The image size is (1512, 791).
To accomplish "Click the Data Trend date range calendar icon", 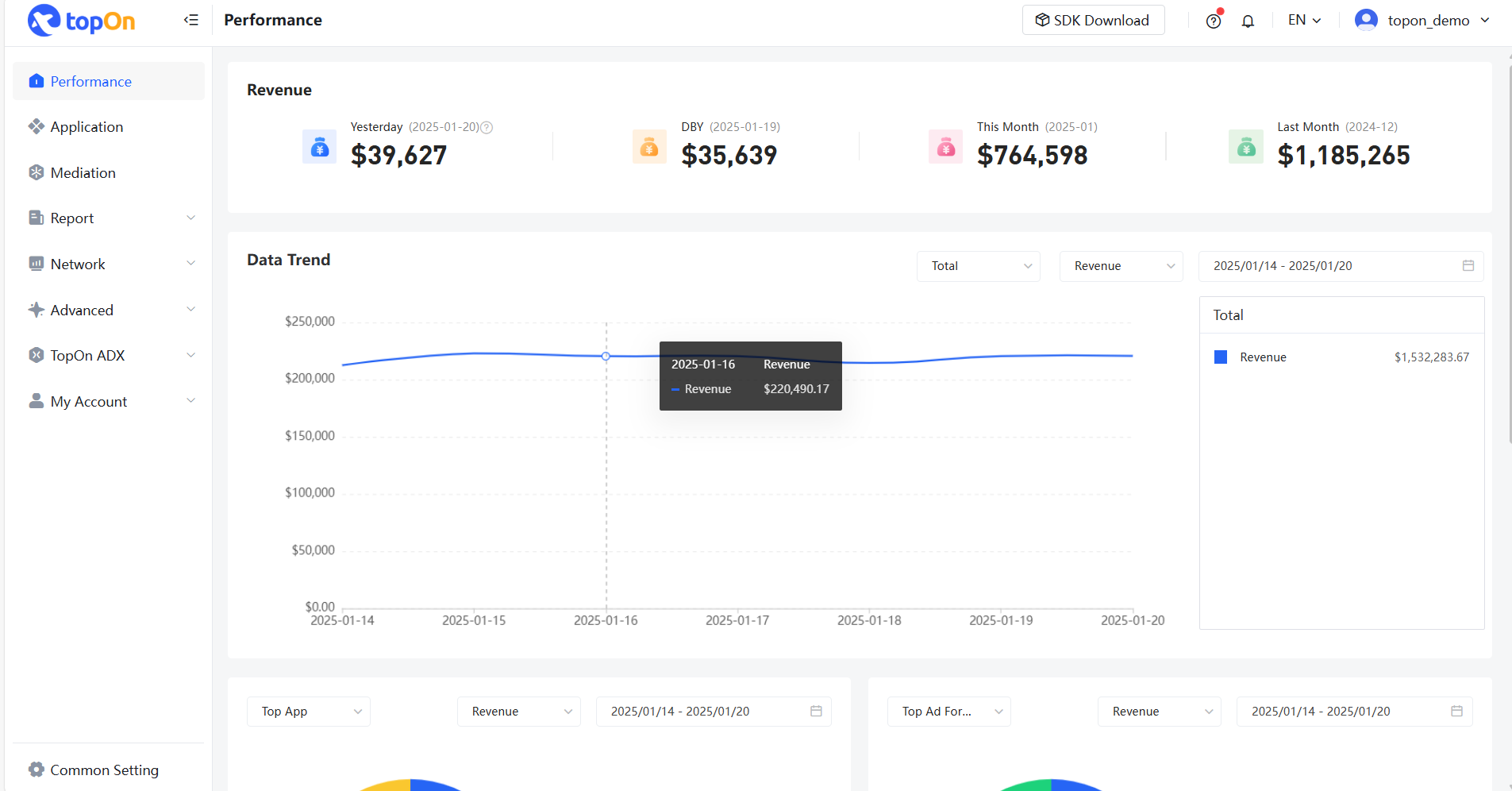I will pyautogui.click(x=1468, y=266).
